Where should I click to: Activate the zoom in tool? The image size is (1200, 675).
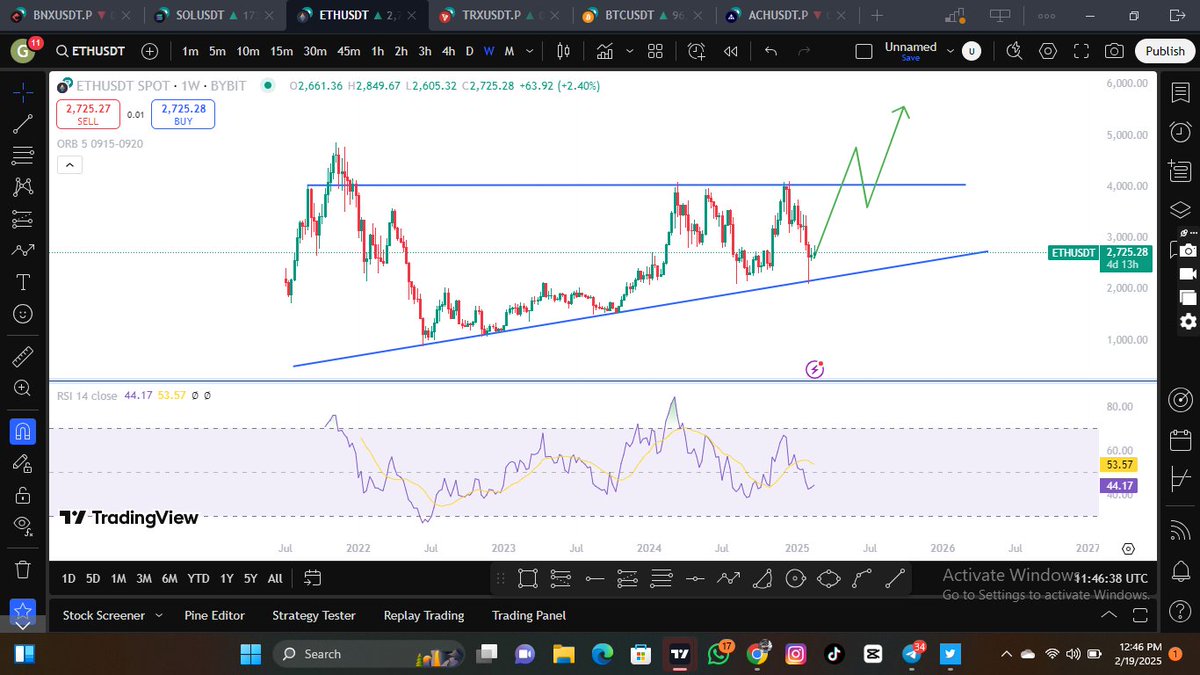point(23,388)
